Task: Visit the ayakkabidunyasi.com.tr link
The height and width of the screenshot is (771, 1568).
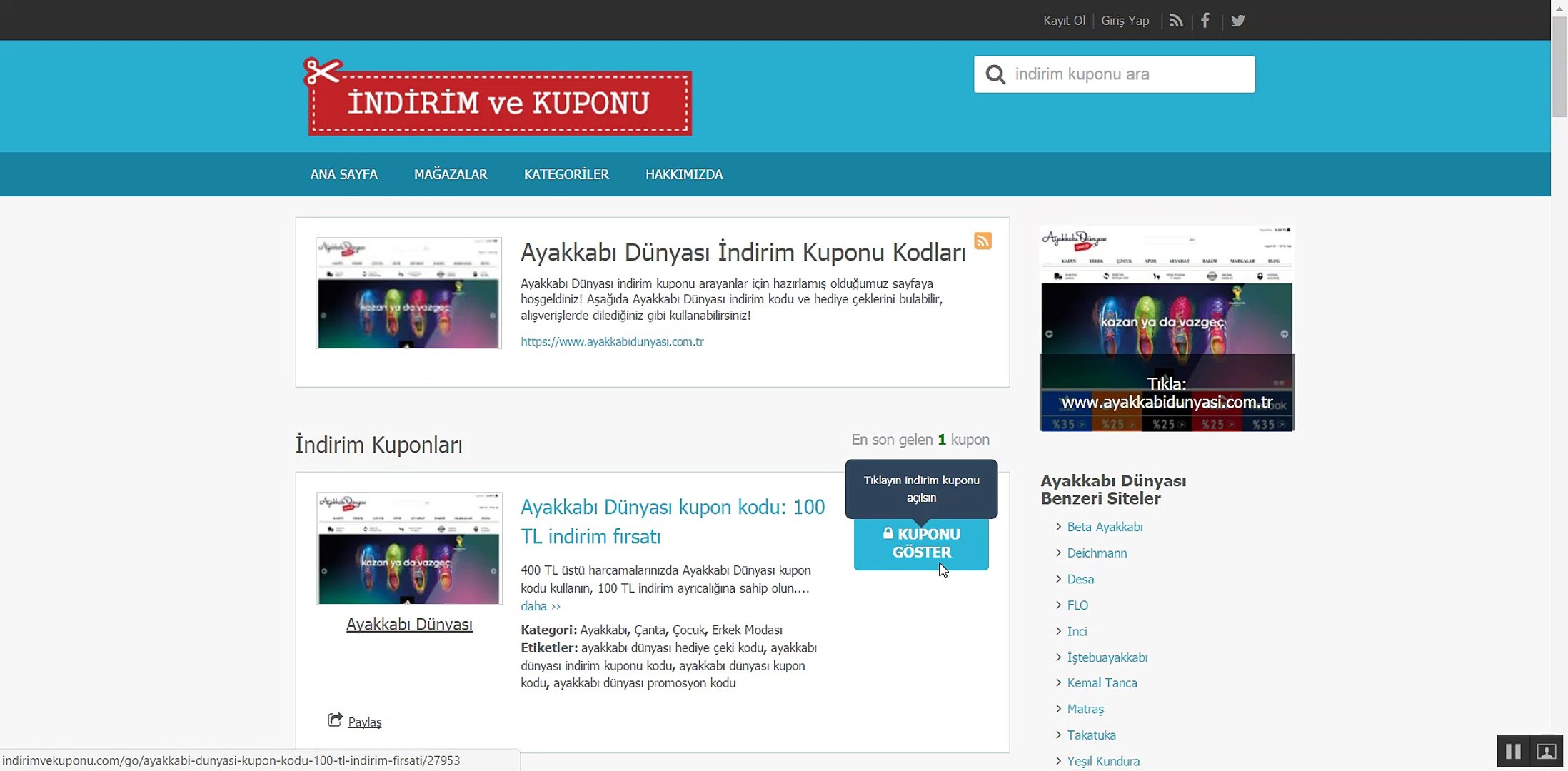Action: tap(612, 342)
